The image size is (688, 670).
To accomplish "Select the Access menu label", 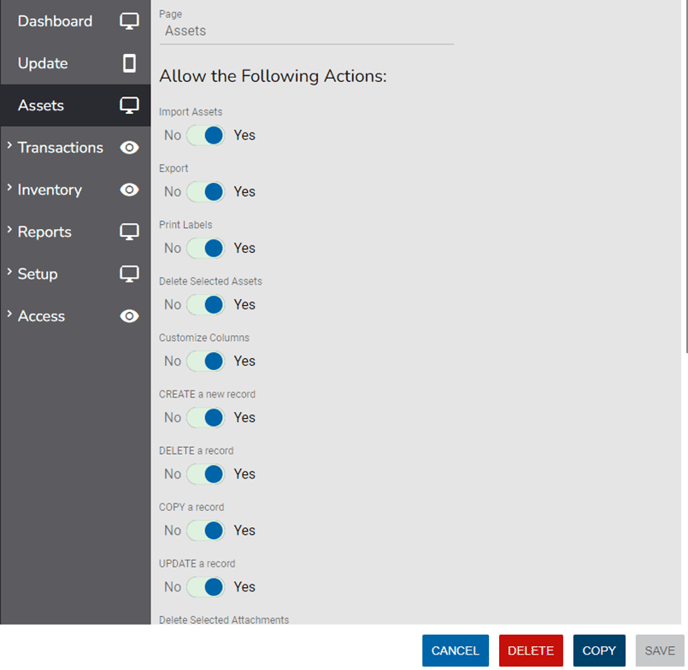I will (x=41, y=316).
